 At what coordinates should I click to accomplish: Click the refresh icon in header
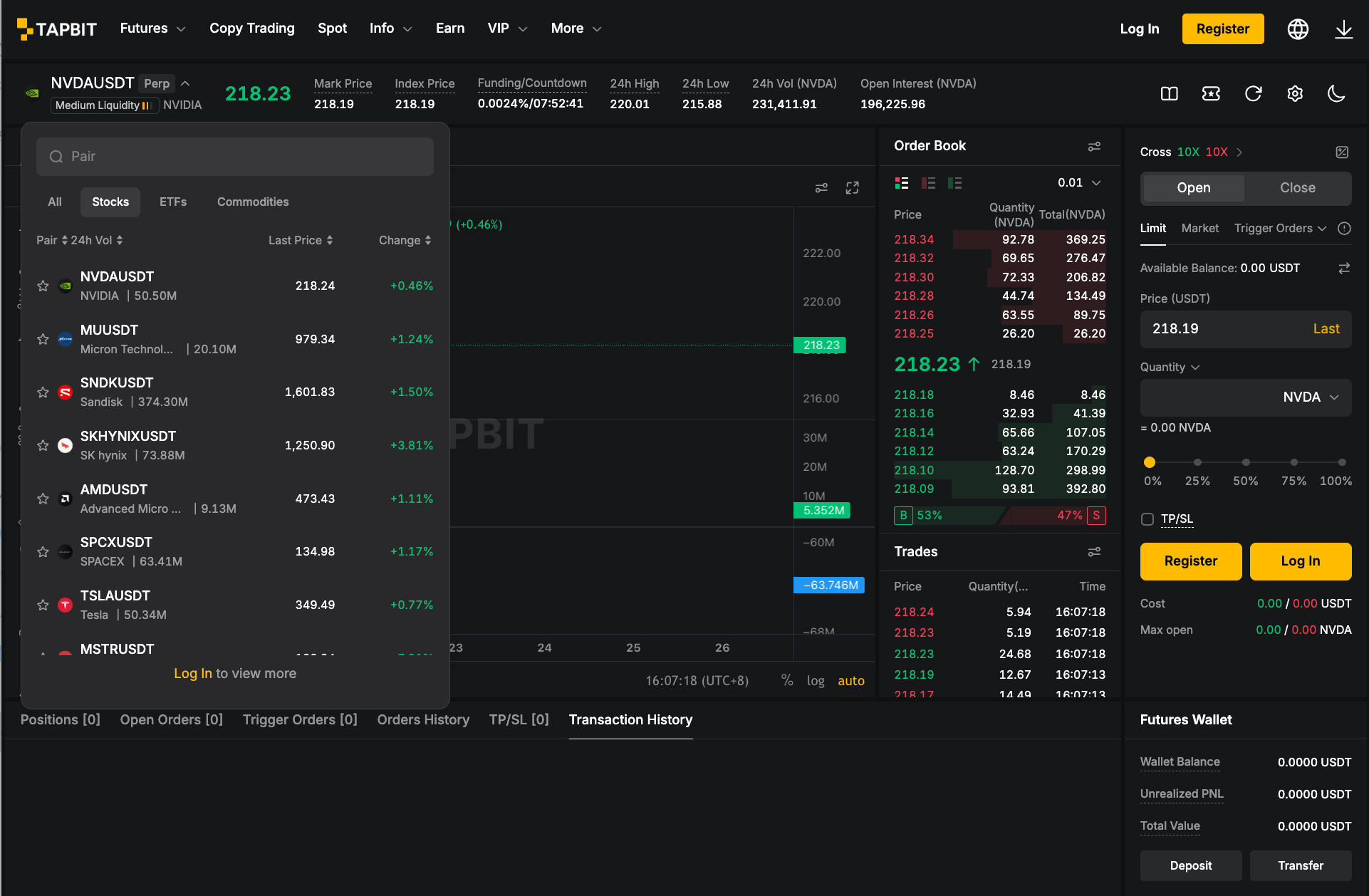click(1253, 93)
